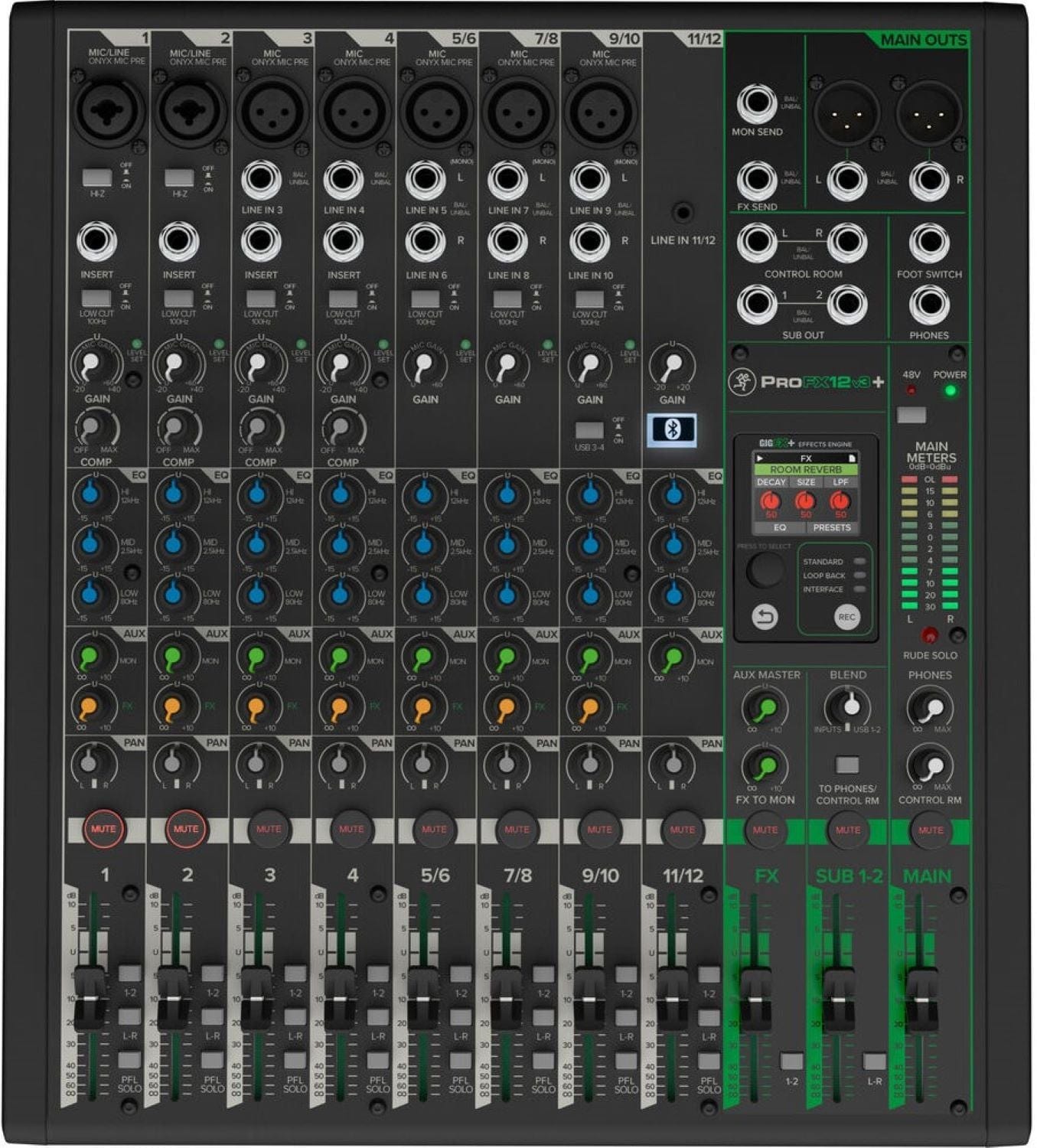Select the ROOM REVERB effect name bar
This screenshot has width=1037, height=1148.
click(x=805, y=470)
